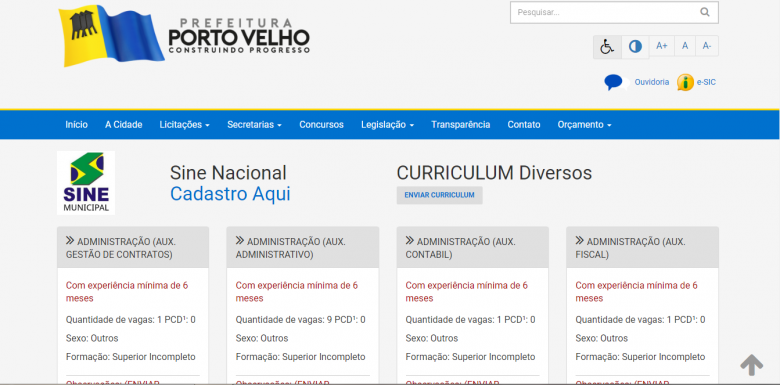Click the CURRICULUM Diversos heading

[x=494, y=173]
